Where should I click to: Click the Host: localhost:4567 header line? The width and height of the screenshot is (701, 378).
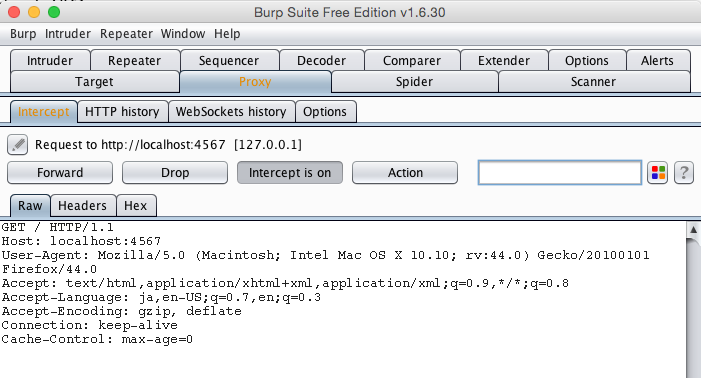click(81, 241)
